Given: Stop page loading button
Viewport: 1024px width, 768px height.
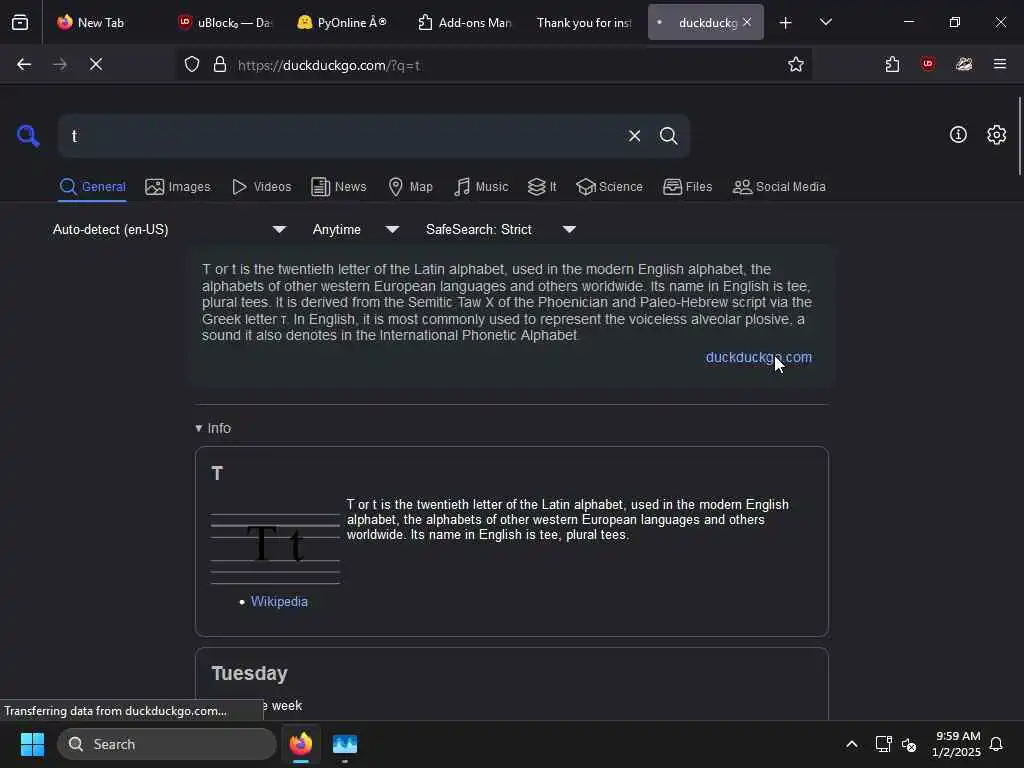Looking at the screenshot, I should pyautogui.click(x=96, y=64).
